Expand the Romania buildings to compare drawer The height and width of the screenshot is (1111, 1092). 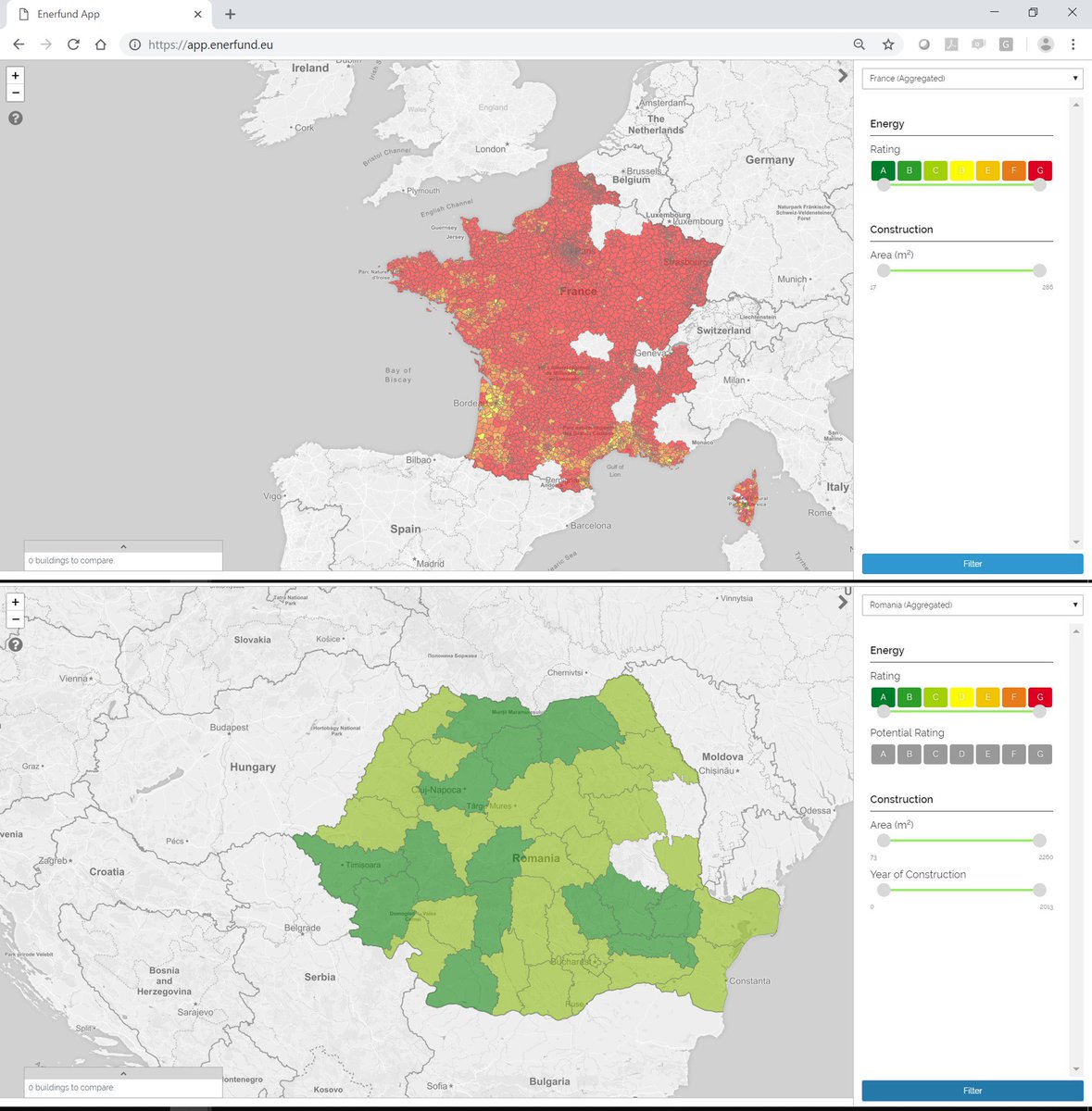click(x=123, y=1074)
